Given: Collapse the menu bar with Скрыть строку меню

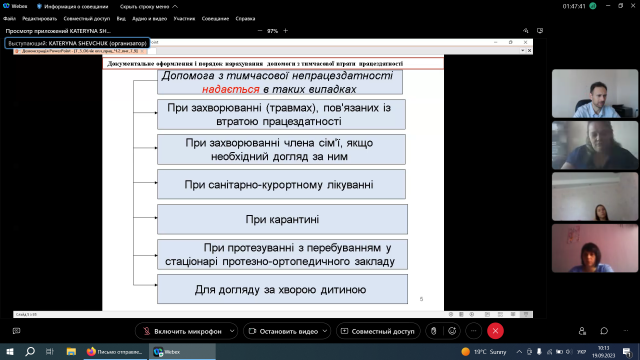Looking at the screenshot, I should [x=149, y=7].
